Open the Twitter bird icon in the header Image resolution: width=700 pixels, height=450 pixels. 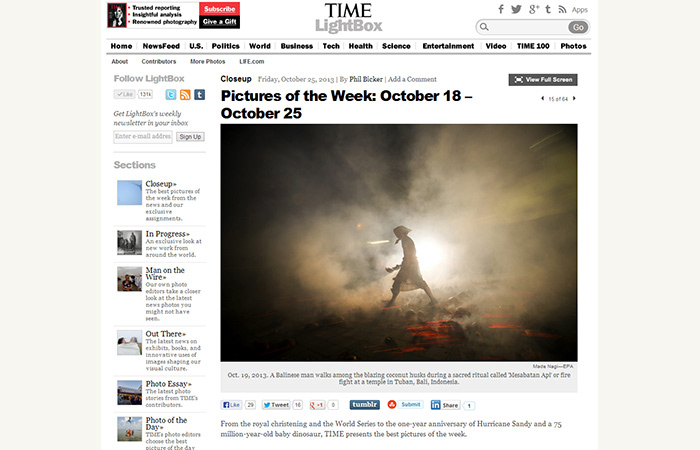(x=516, y=9)
